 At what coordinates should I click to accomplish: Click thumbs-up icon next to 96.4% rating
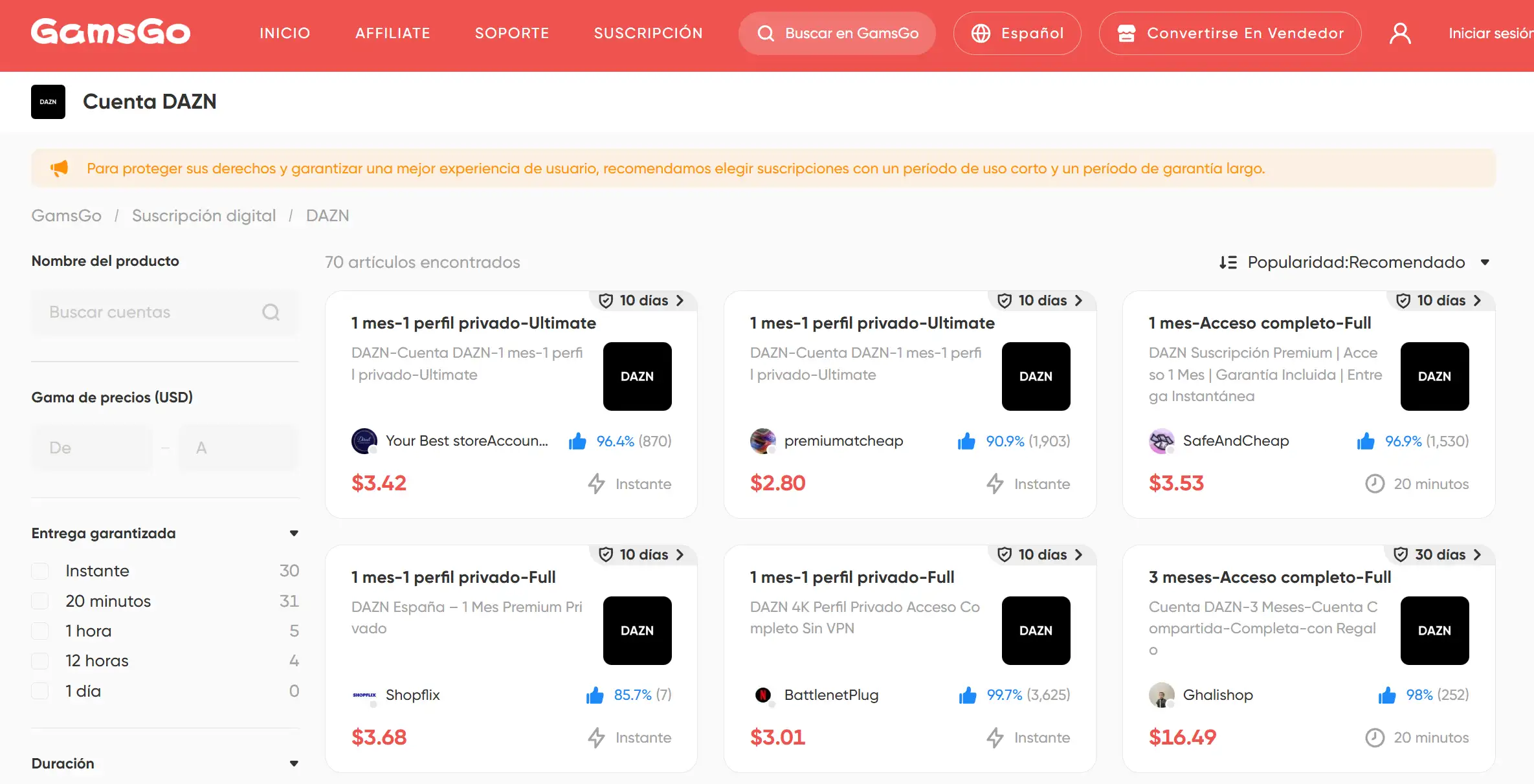(577, 441)
